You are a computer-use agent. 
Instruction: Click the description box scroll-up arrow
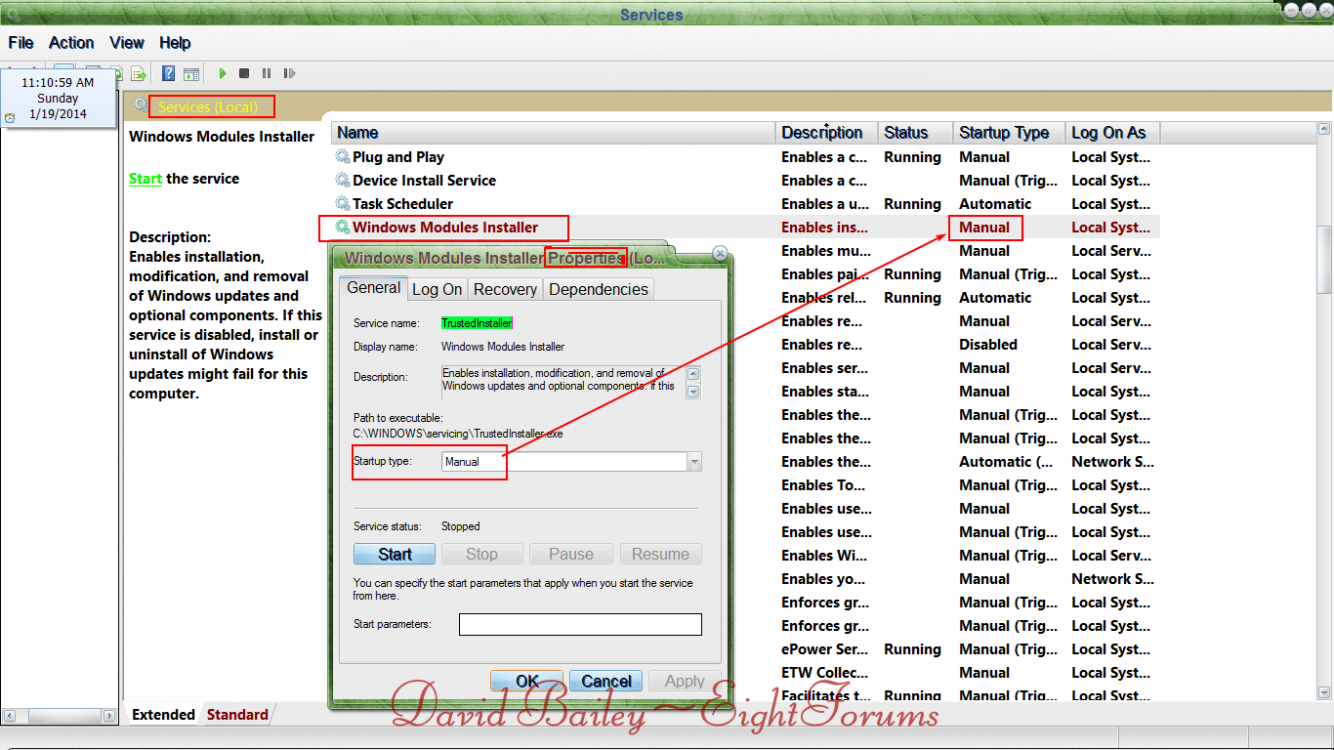693,374
